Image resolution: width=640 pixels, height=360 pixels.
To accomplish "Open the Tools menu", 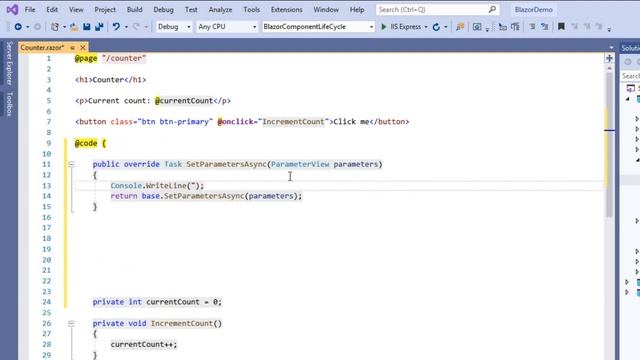I will pos(251,9).
